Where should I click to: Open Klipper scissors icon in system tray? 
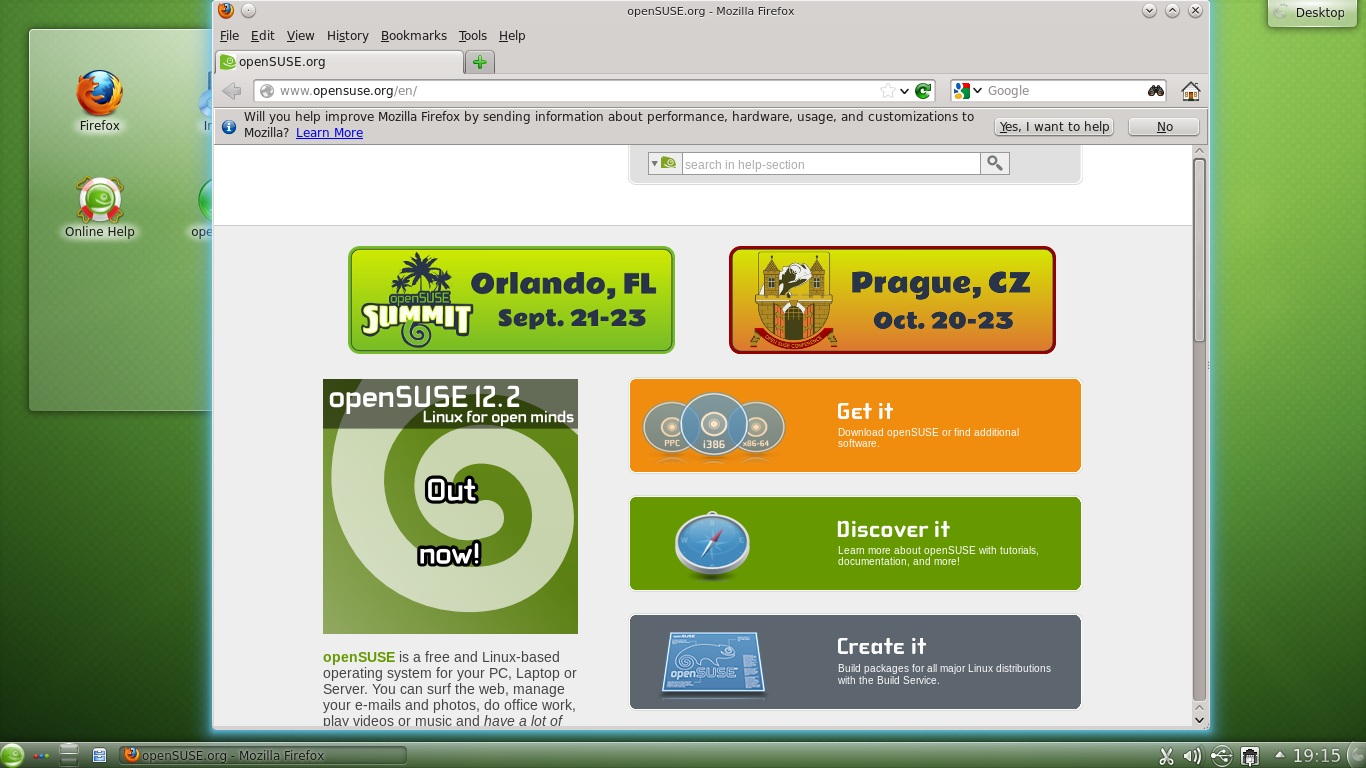coord(1165,756)
